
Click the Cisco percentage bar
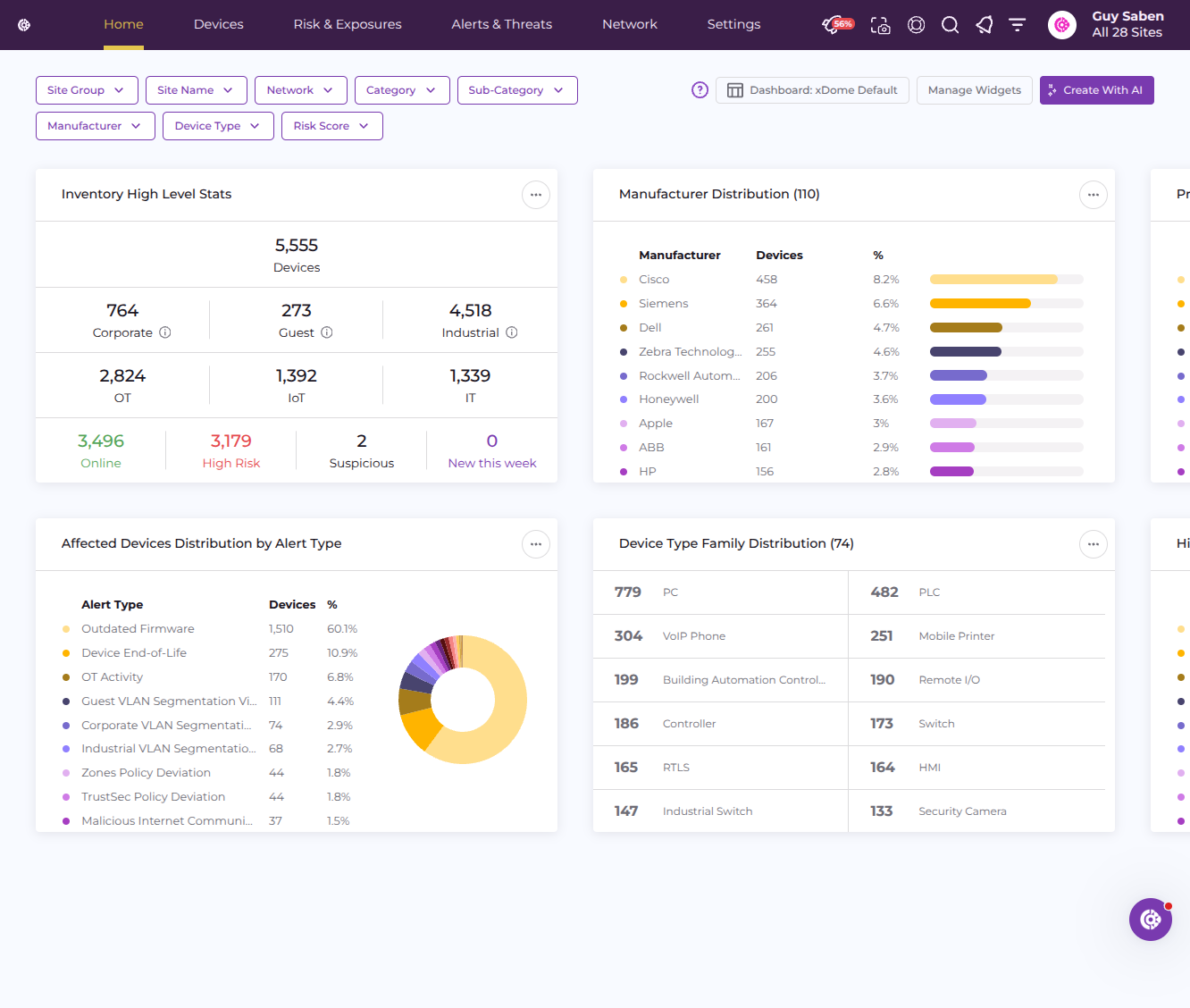tap(1007, 280)
